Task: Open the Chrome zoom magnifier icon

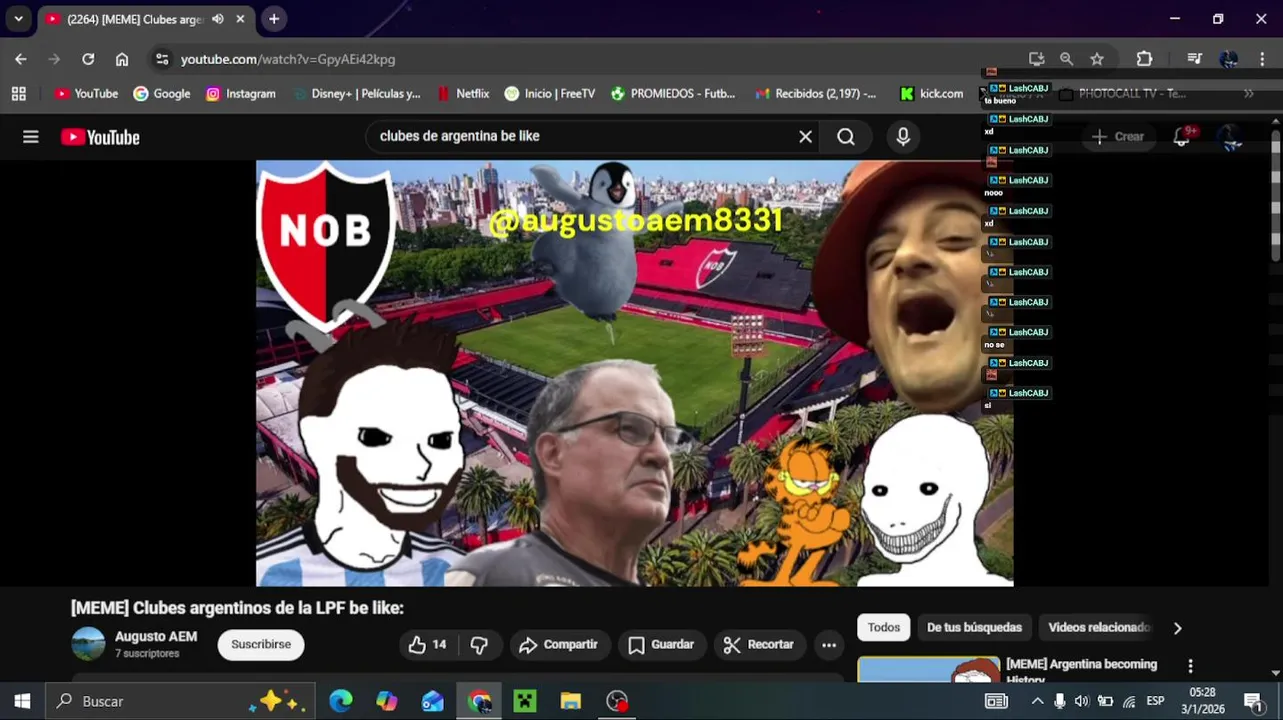Action: coord(1066,59)
